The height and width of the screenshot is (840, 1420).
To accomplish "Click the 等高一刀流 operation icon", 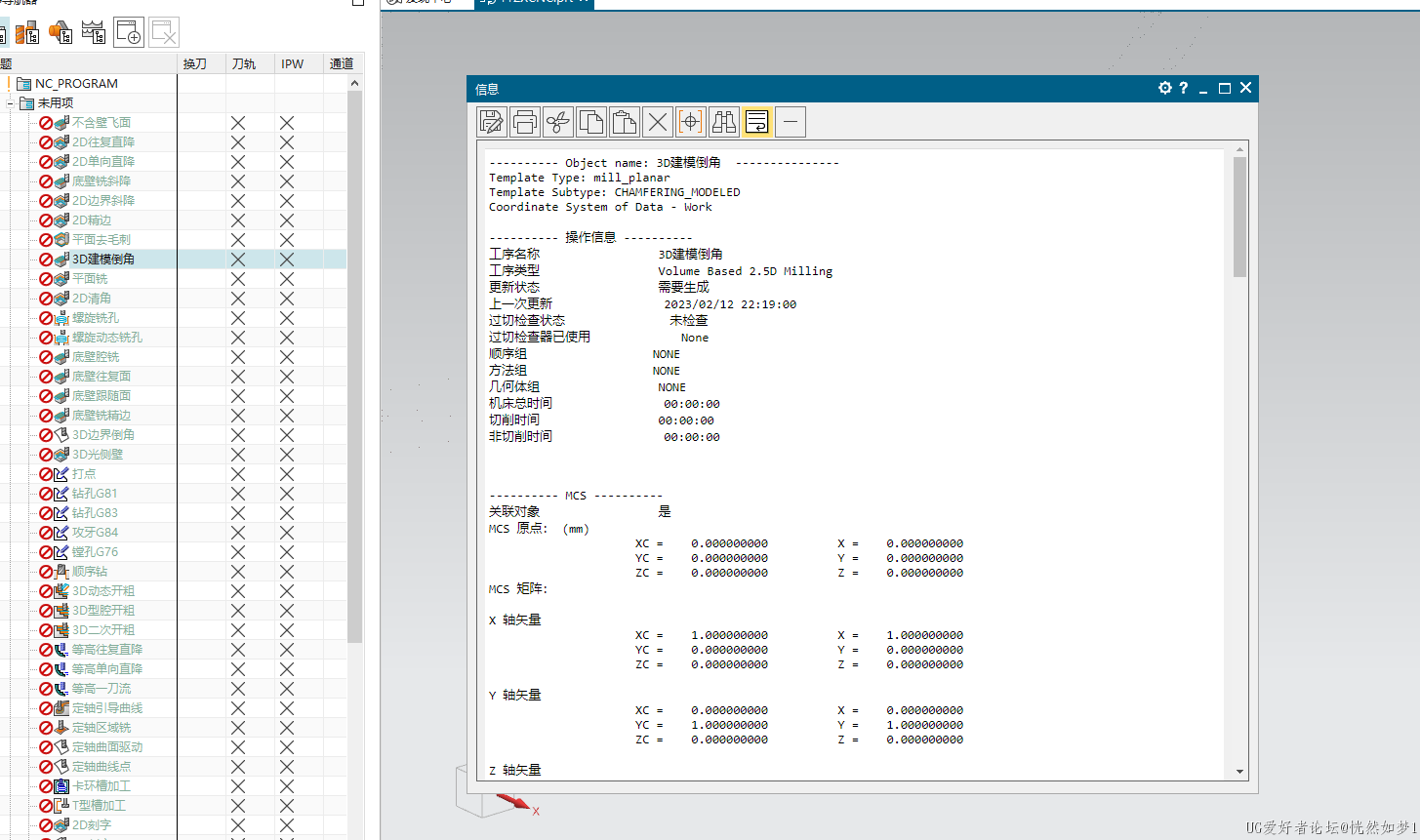I will point(61,689).
